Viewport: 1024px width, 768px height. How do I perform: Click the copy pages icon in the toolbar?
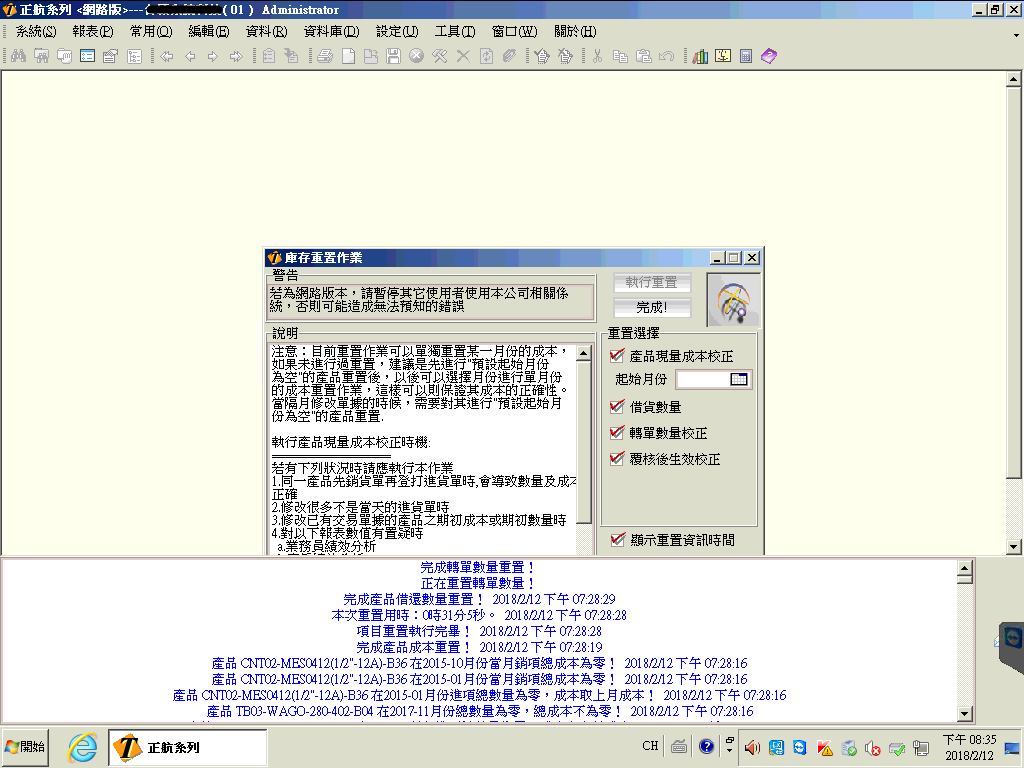click(620, 56)
